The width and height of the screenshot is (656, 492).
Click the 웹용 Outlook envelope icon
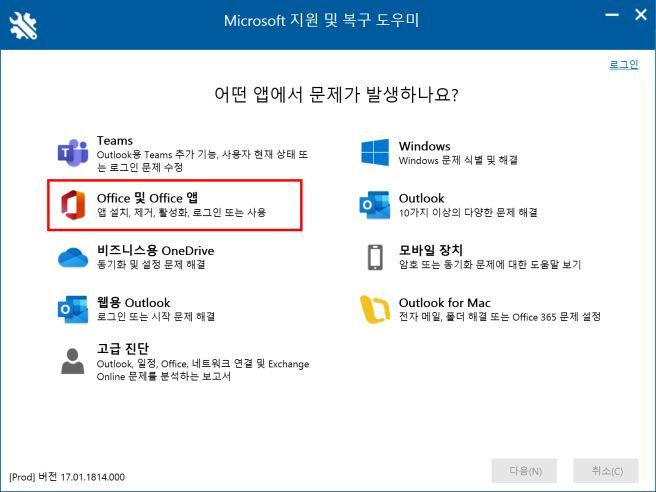tap(73, 309)
